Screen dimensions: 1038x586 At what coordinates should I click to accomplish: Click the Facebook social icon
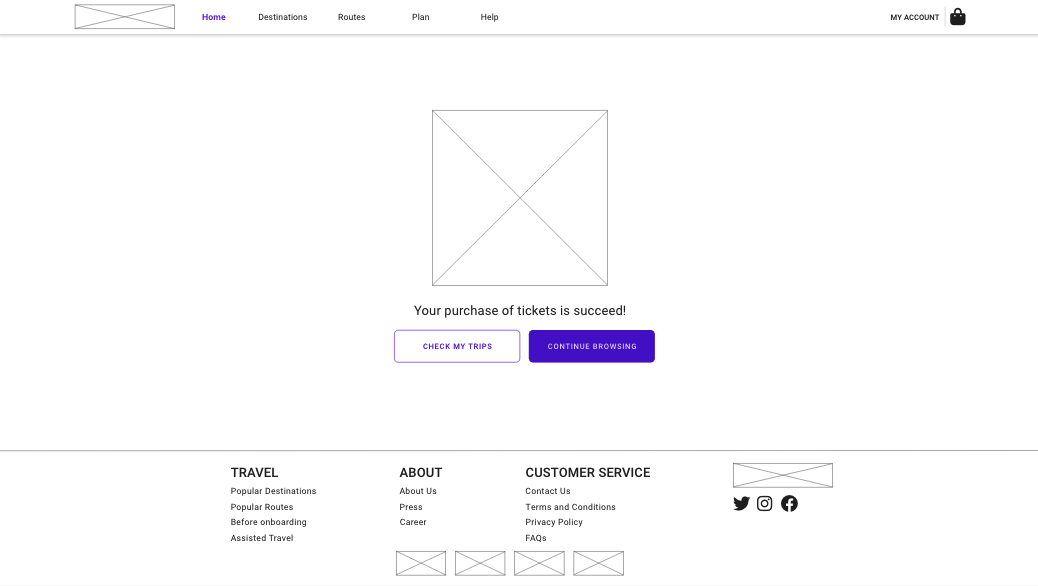tap(789, 503)
